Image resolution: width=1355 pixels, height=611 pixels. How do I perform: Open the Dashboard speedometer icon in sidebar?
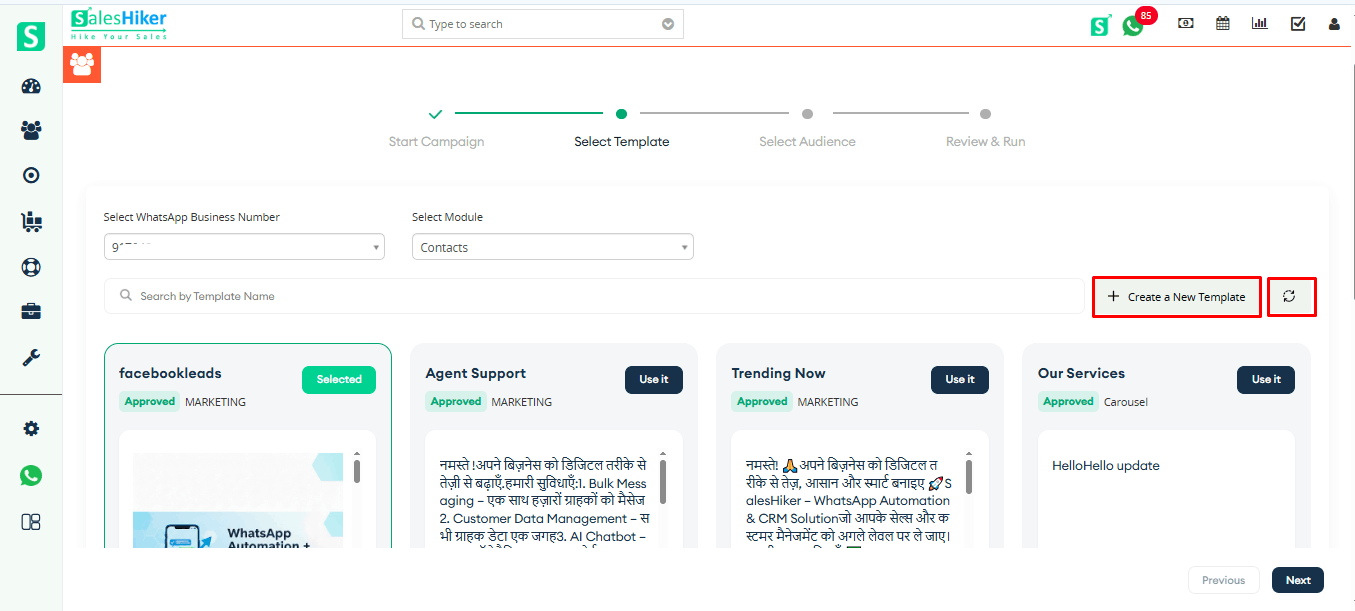pyautogui.click(x=30, y=85)
